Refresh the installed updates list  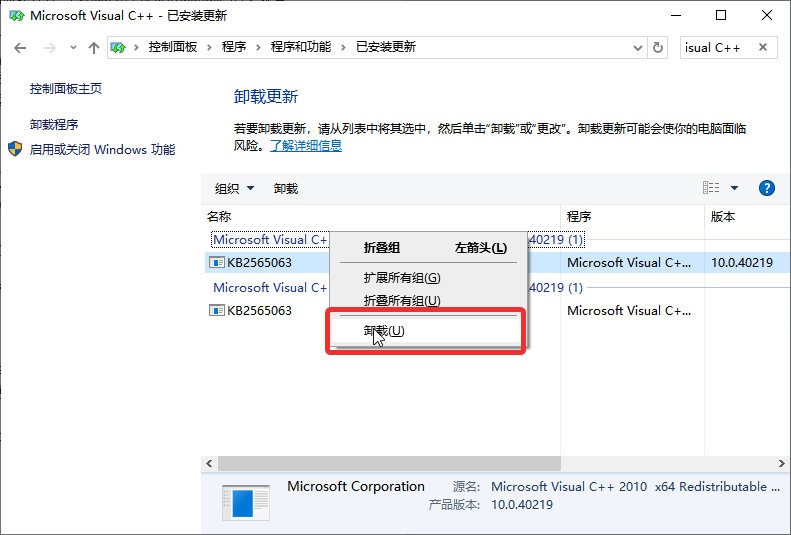click(x=658, y=48)
